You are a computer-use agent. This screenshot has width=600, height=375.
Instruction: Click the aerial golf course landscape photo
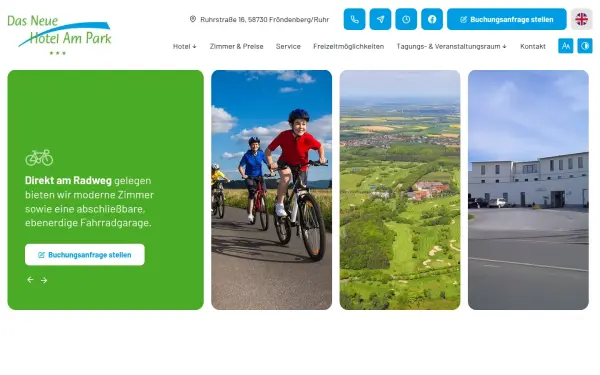[400, 190]
